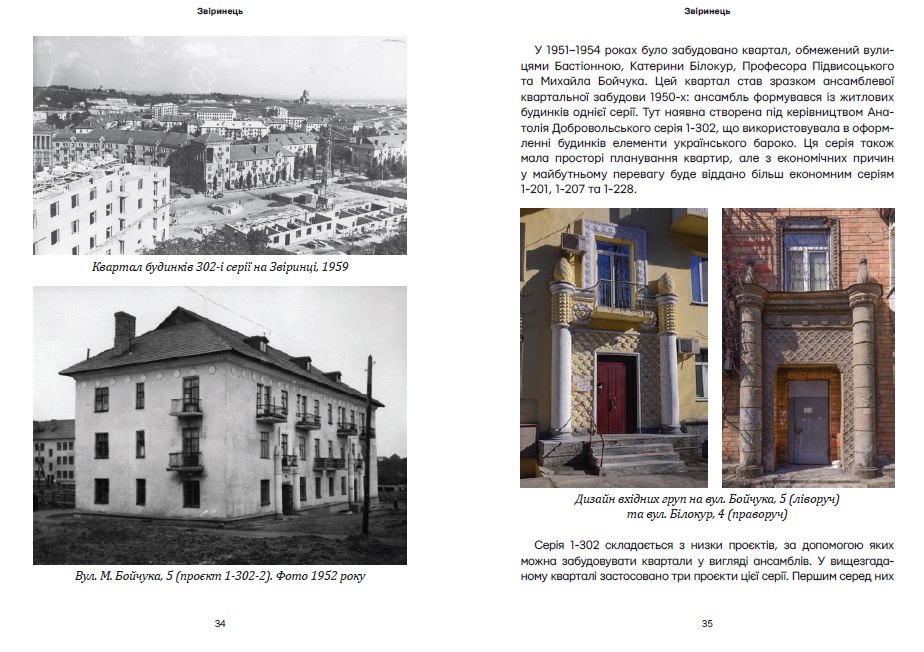Open the black-and-white photo of Boychuka 5 building
Viewport: 924px width, 652px height.
(x=220, y=425)
